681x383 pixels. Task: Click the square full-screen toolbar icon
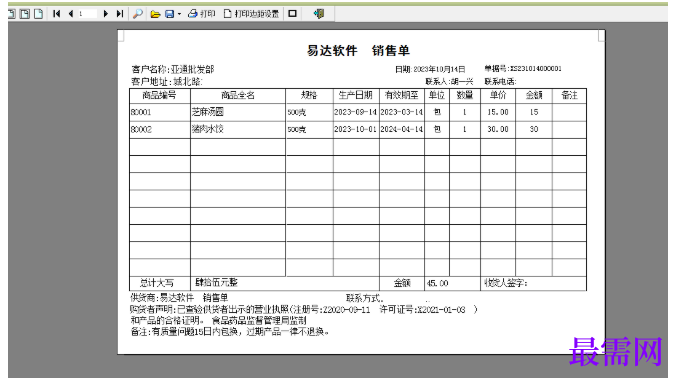click(293, 14)
